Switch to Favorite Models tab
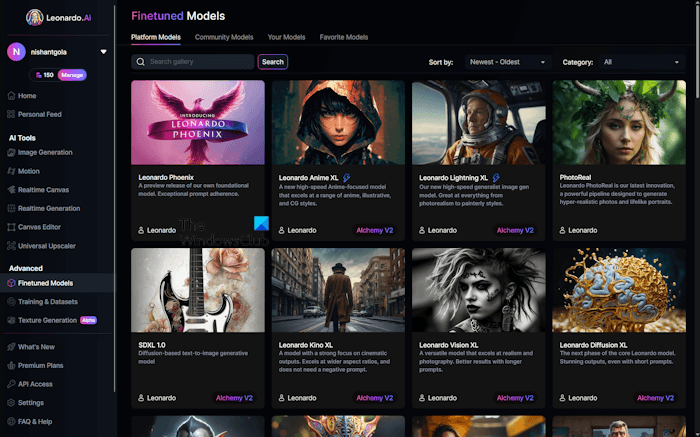Image resolution: width=700 pixels, height=437 pixels. tap(344, 37)
